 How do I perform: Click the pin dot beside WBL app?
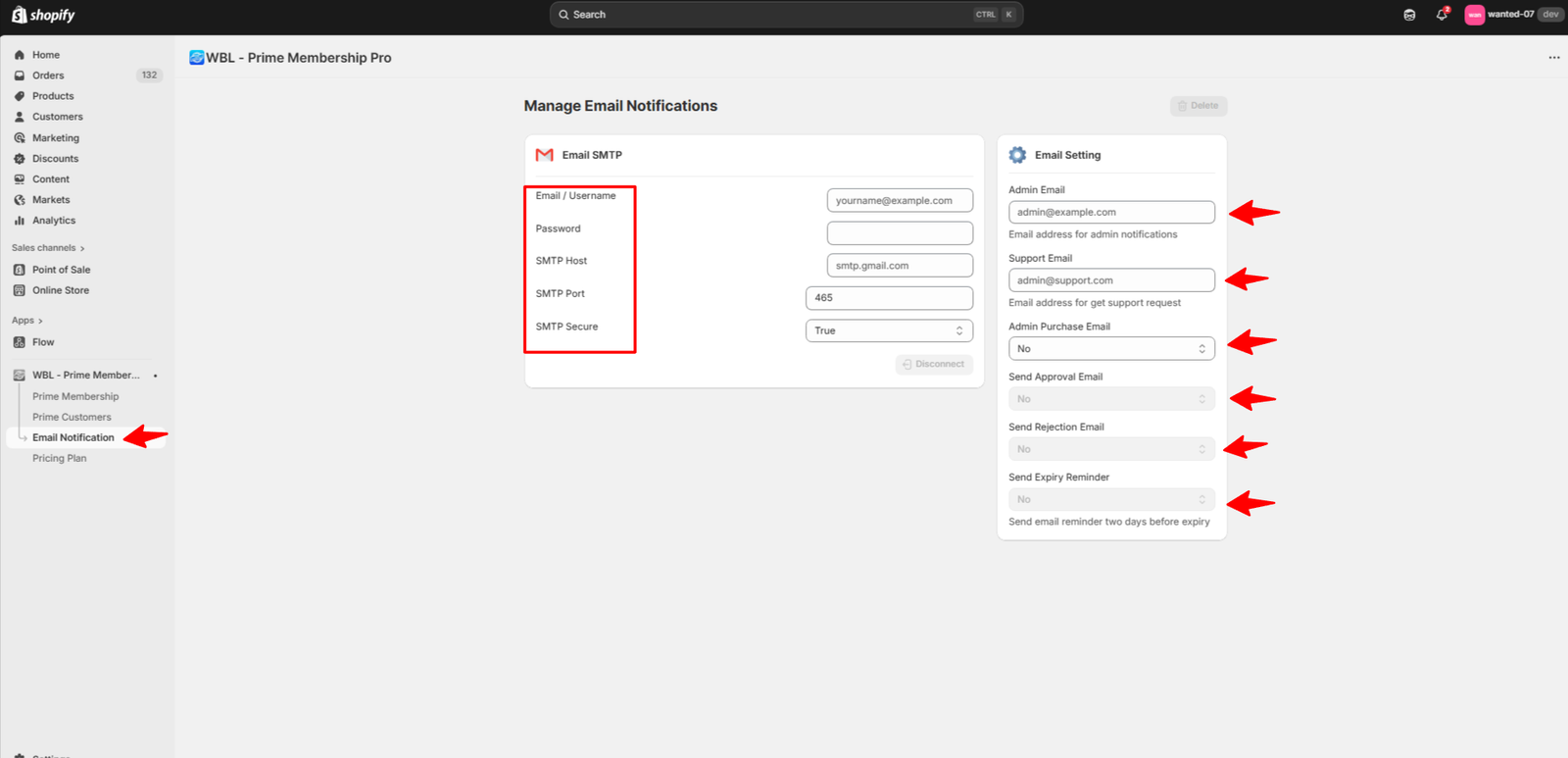coord(155,376)
